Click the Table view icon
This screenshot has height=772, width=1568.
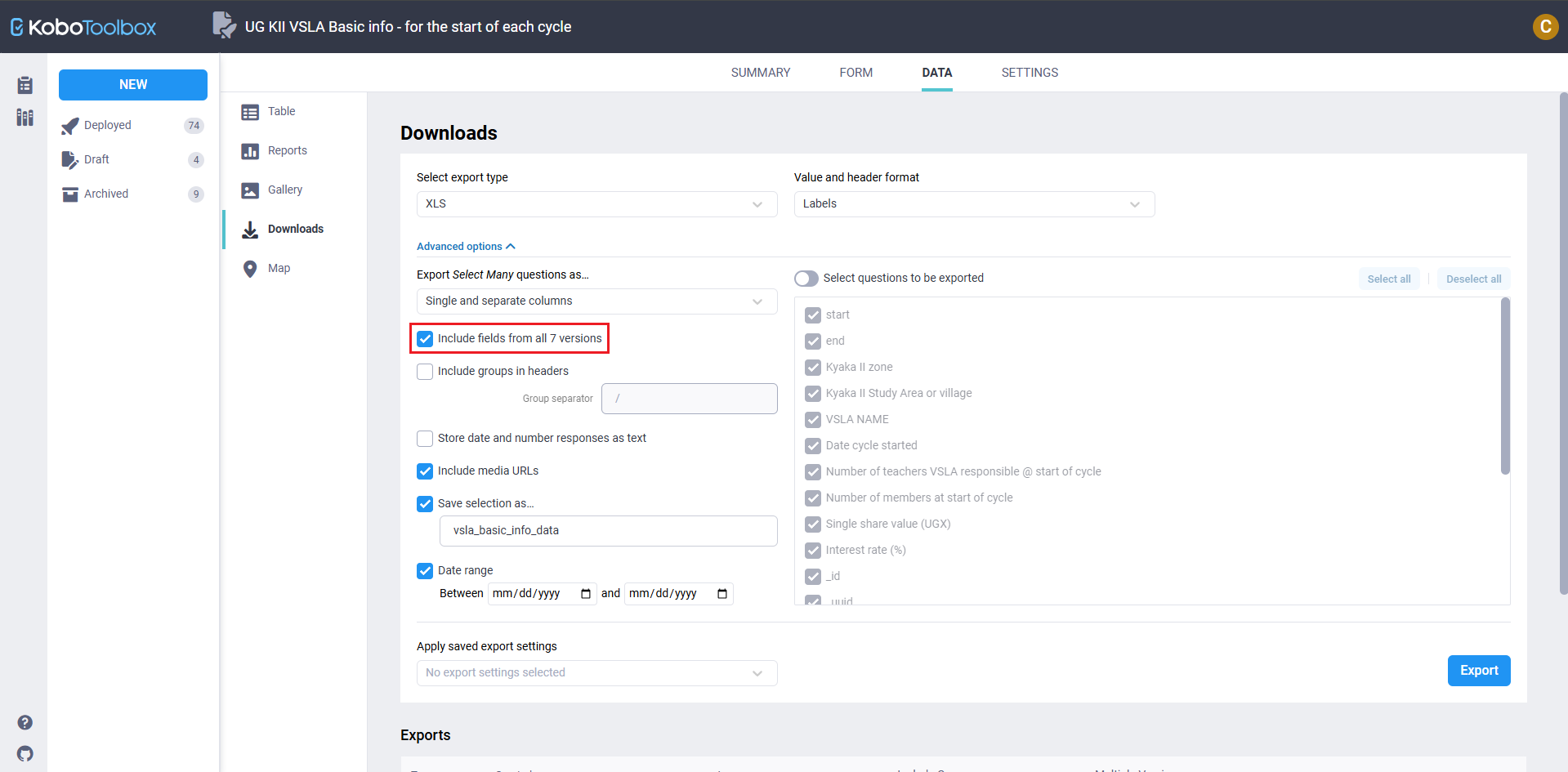coord(250,112)
